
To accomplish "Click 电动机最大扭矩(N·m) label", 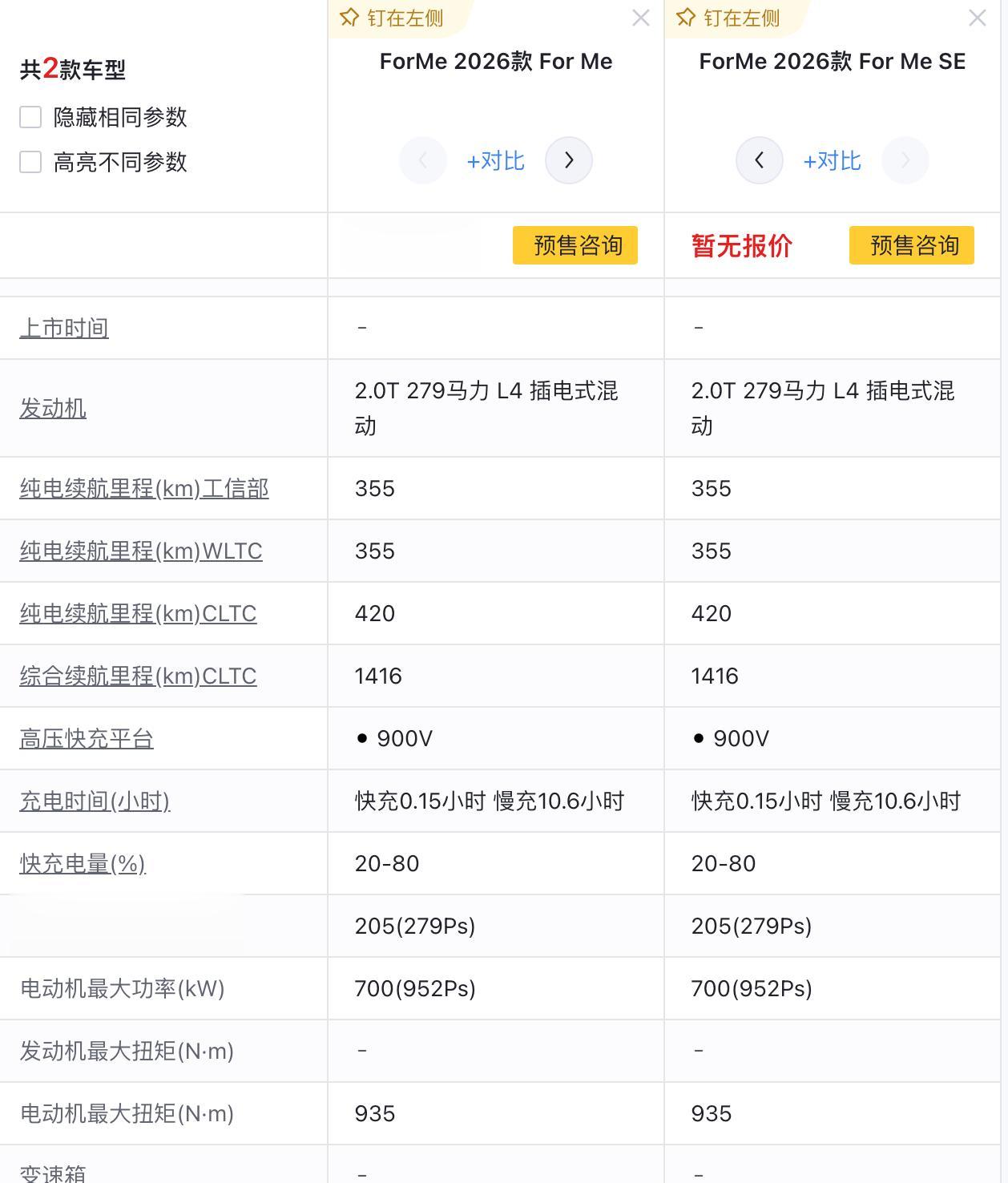I will point(127,1113).
